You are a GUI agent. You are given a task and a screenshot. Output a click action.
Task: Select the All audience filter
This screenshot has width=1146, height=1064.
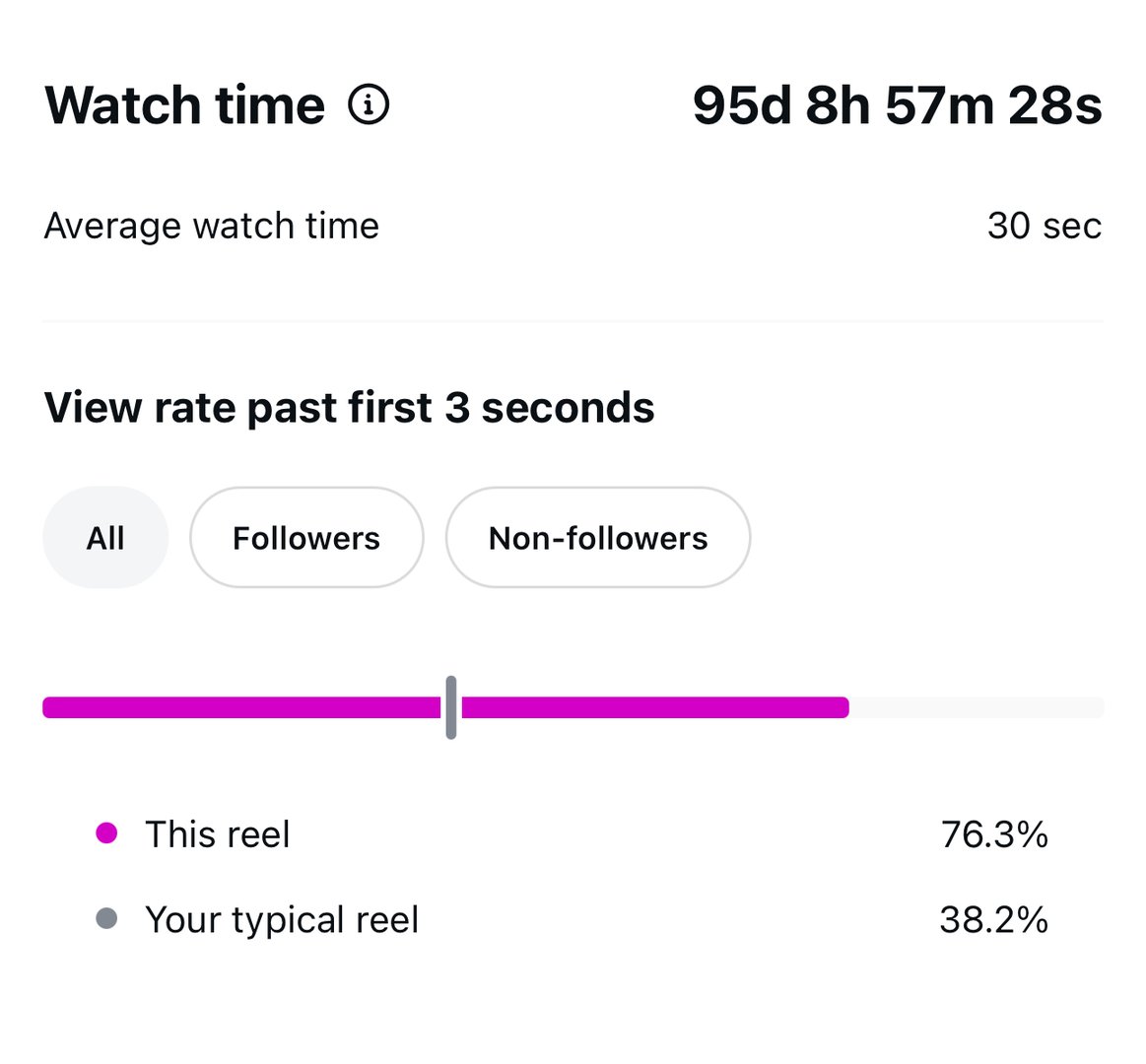tap(105, 538)
